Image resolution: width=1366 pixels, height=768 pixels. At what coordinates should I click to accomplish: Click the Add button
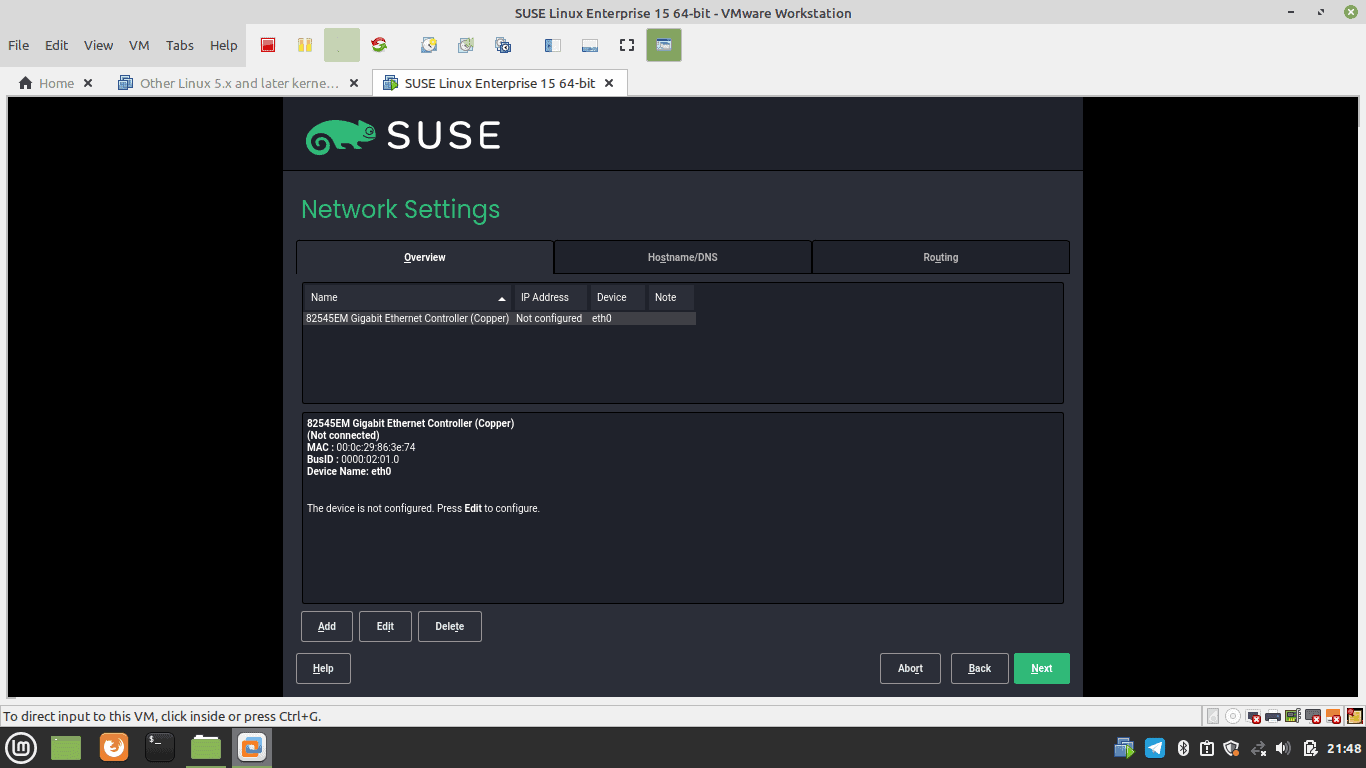[327, 626]
